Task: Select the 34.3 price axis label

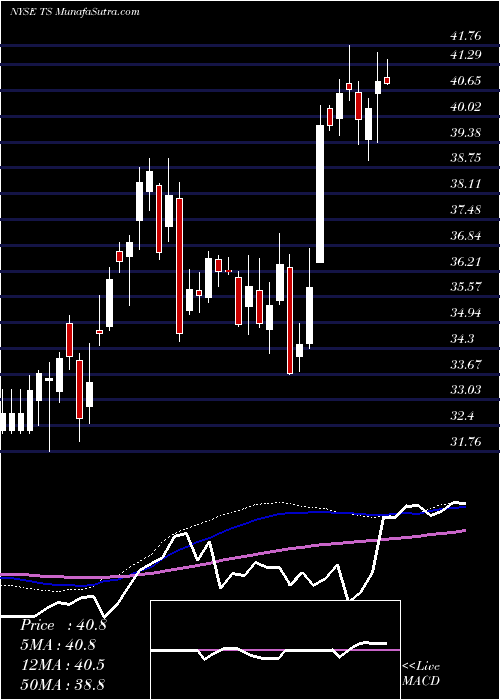Action: coord(462,339)
